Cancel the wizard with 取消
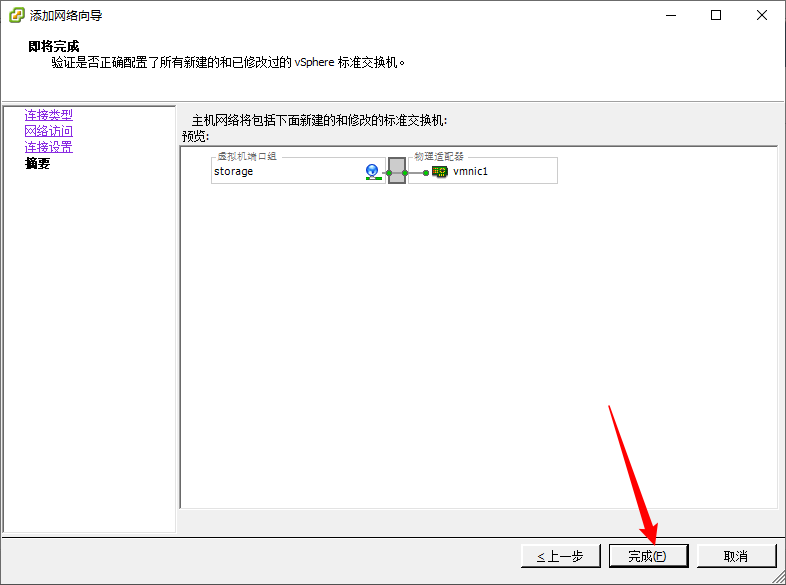 (x=736, y=556)
